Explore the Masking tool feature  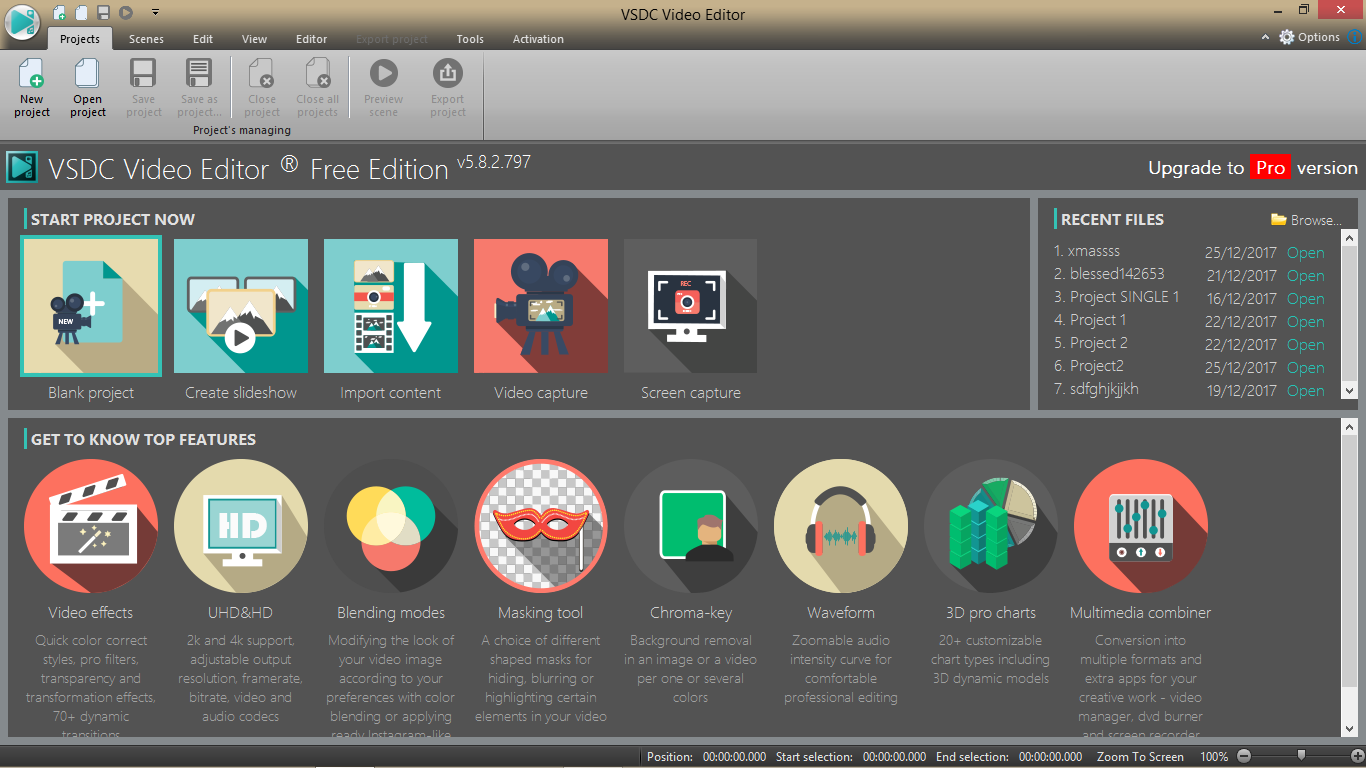pos(540,525)
